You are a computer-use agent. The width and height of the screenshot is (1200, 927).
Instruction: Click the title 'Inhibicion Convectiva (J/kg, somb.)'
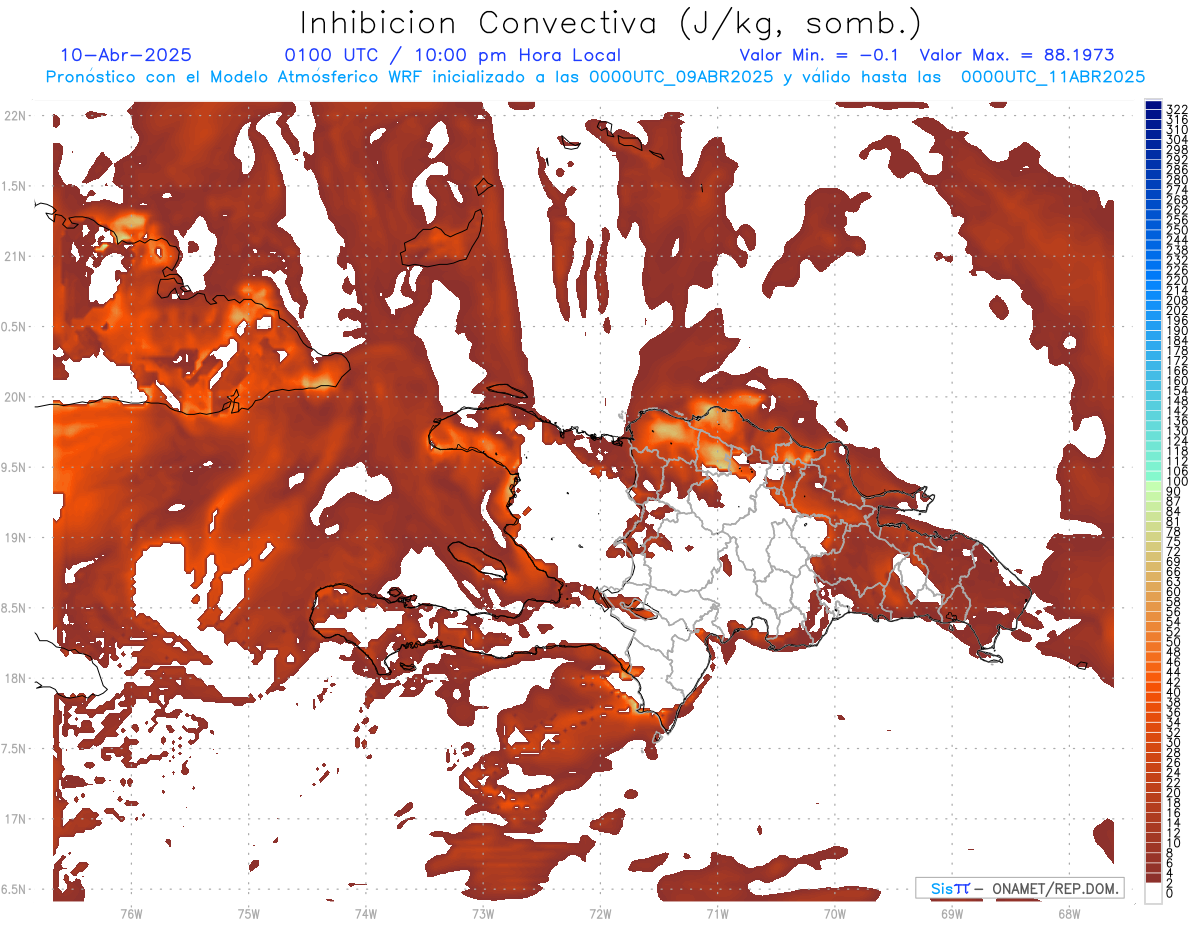click(x=611, y=23)
